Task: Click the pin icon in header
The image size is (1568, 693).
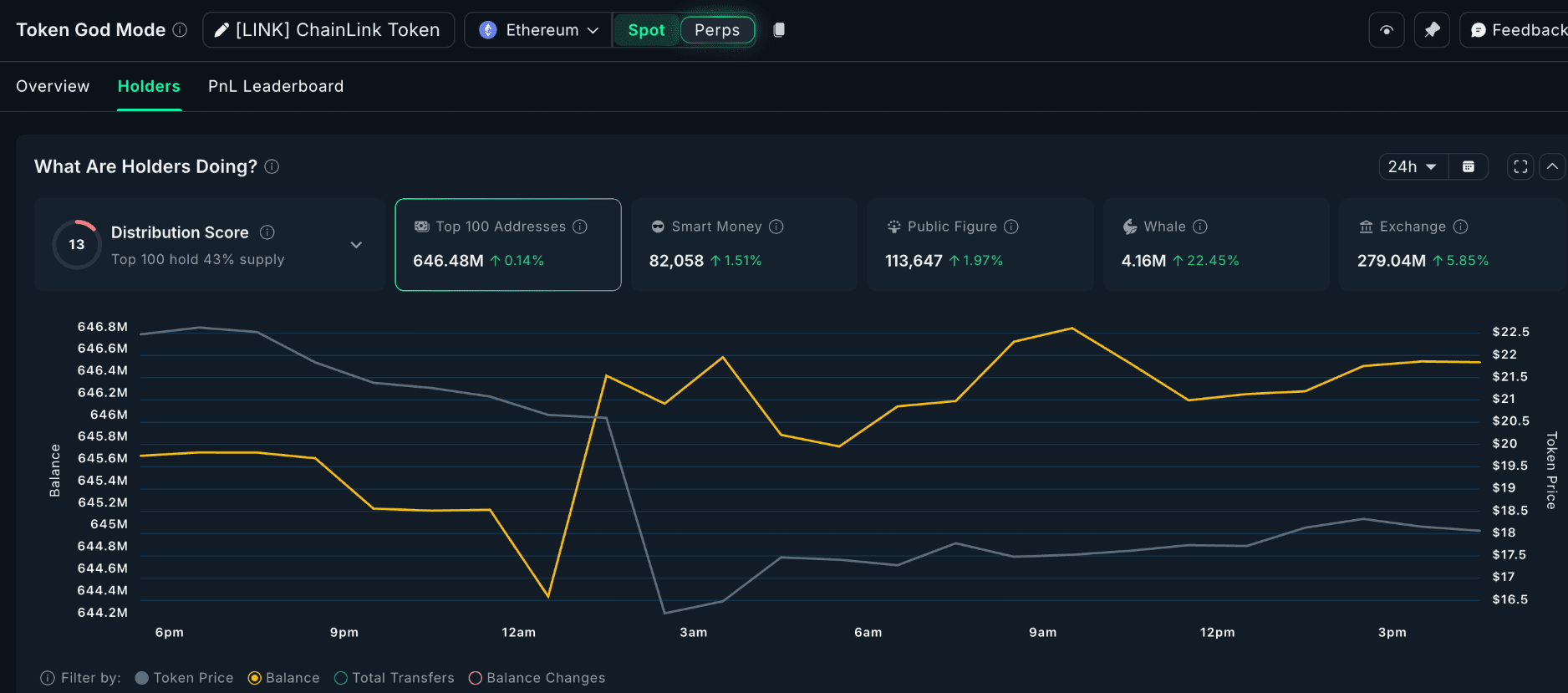Action: (1432, 30)
